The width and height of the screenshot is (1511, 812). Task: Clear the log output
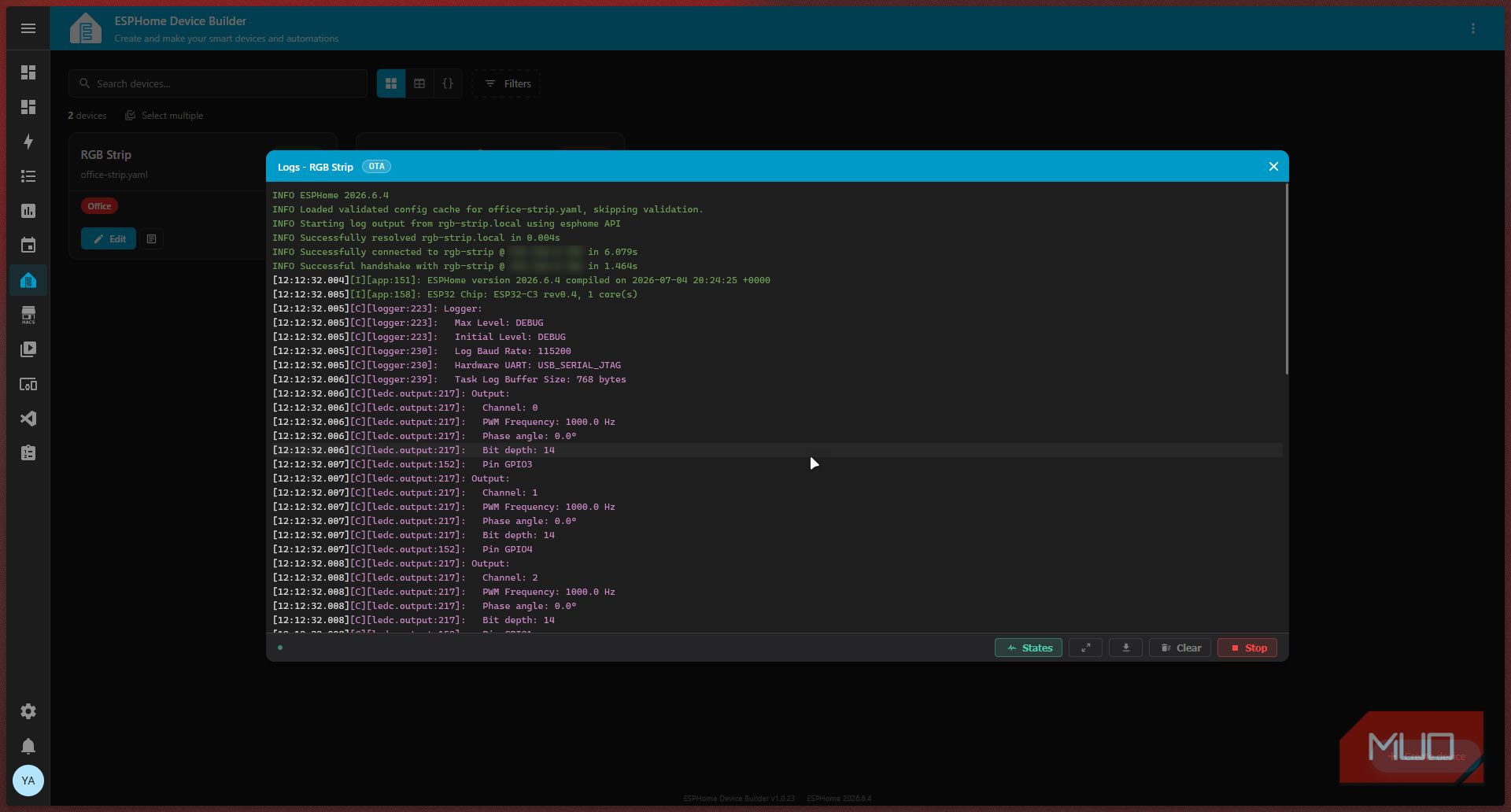pos(1180,648)
